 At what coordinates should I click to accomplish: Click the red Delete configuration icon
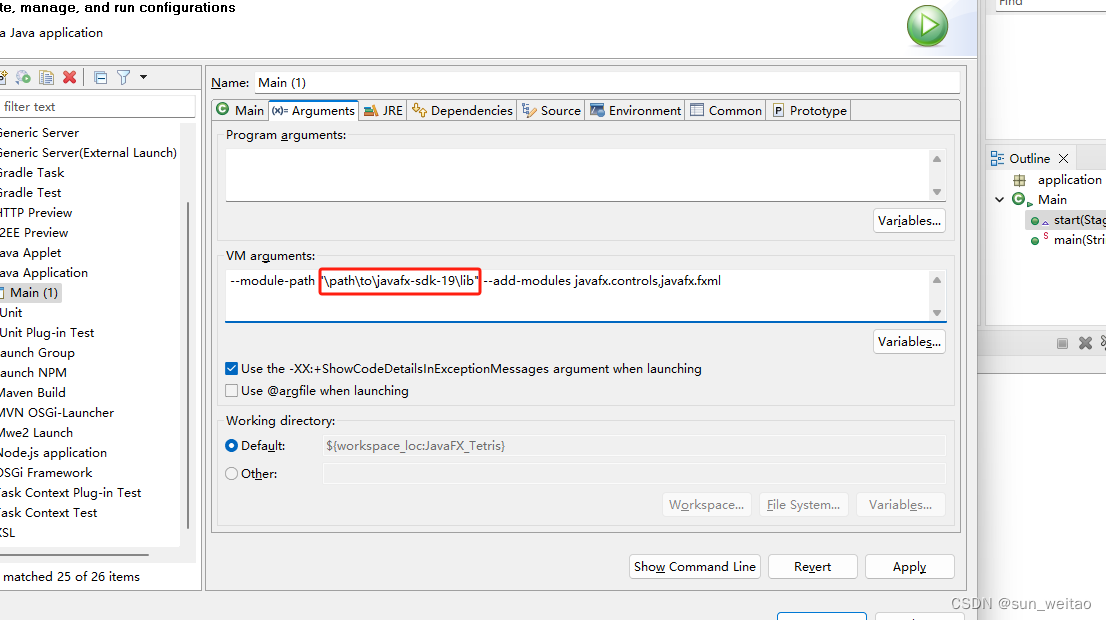tap(68, 77)
